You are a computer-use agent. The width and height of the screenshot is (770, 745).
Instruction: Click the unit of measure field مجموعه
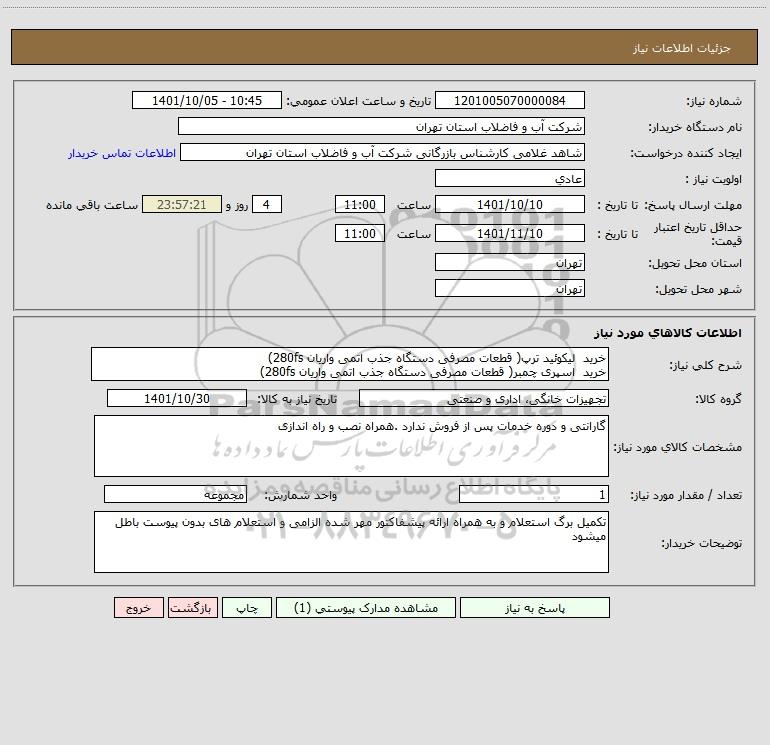click(x=175, y=495)
